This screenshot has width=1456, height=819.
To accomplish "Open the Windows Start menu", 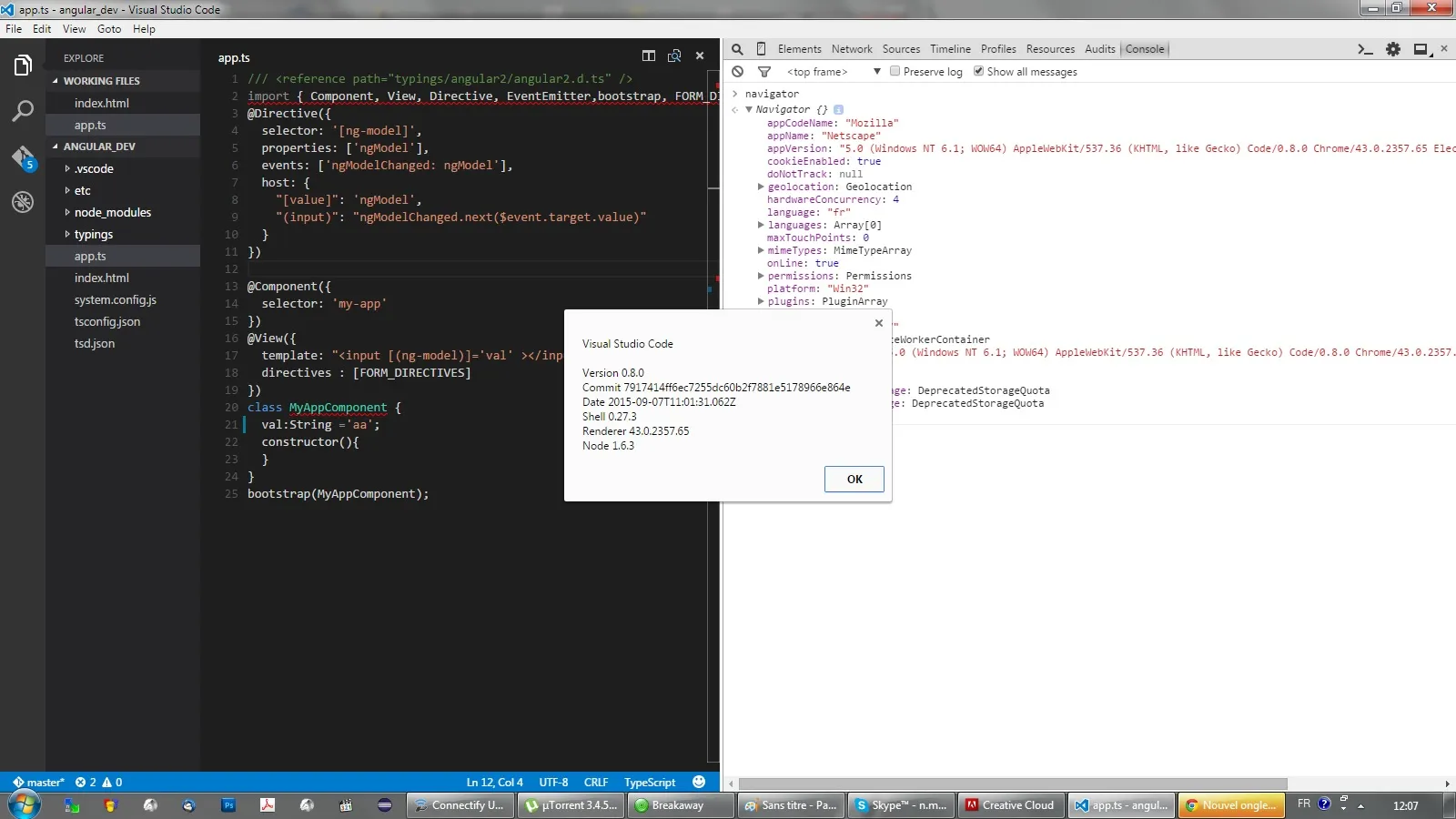I will click(25, 804).
